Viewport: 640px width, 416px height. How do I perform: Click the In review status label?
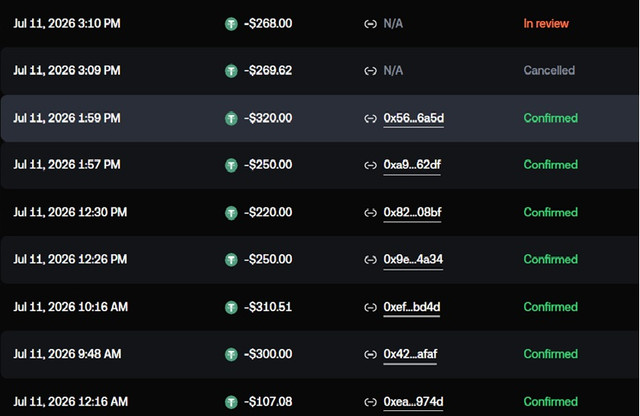coord(546,24)
